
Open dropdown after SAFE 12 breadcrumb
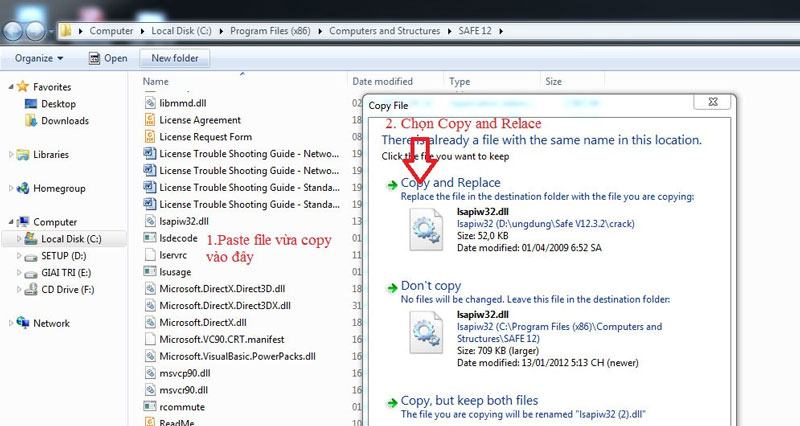click(501, 31)
